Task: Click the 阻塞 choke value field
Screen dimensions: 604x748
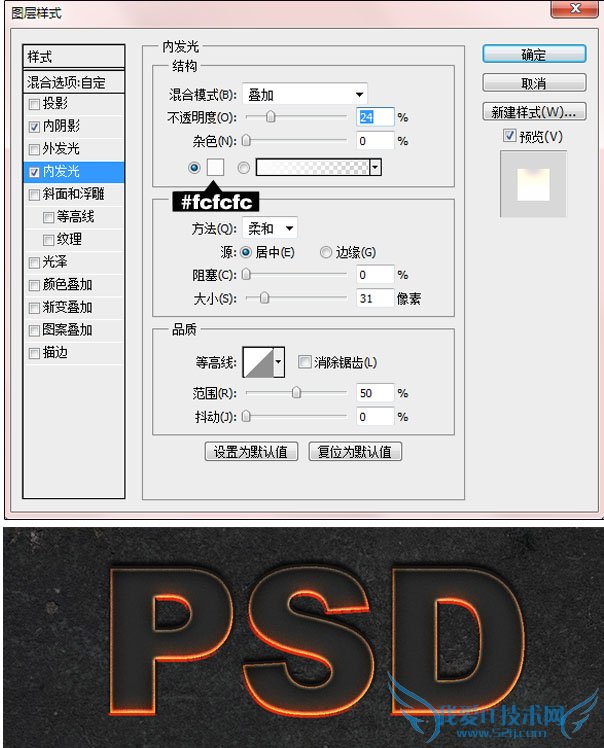Action: tap(375, 275)
